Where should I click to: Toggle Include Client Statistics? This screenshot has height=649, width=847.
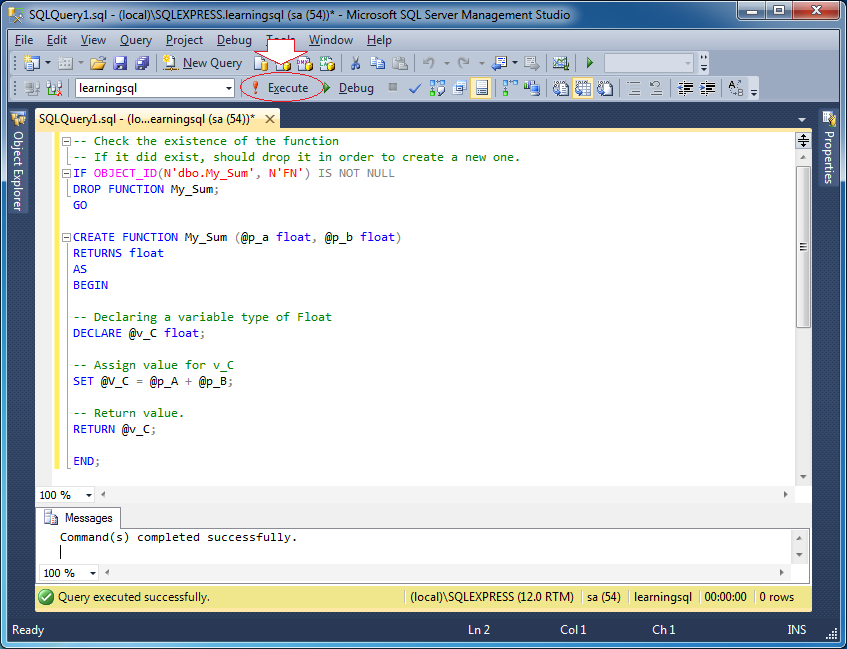coord(532,88)
